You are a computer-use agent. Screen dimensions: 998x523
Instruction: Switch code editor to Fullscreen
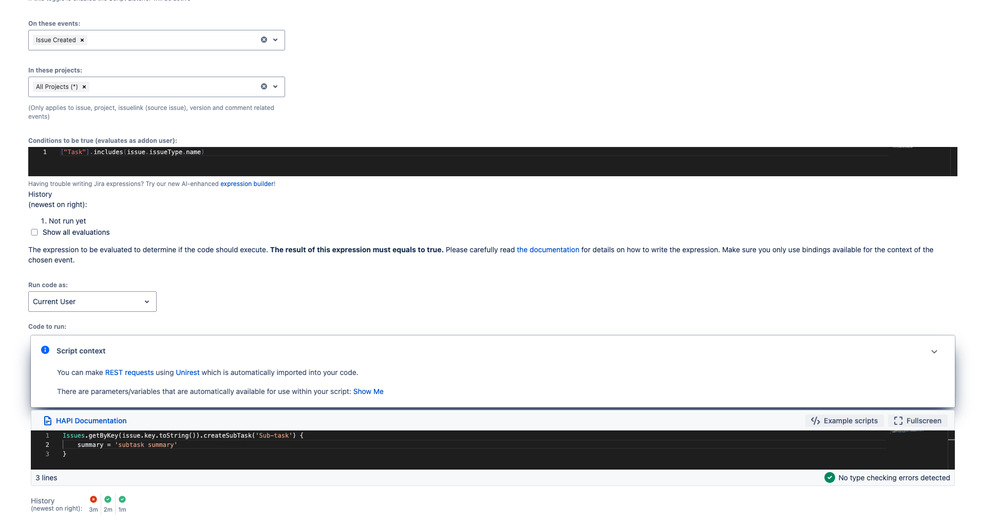pyautogui.click(x=917, y=421)
